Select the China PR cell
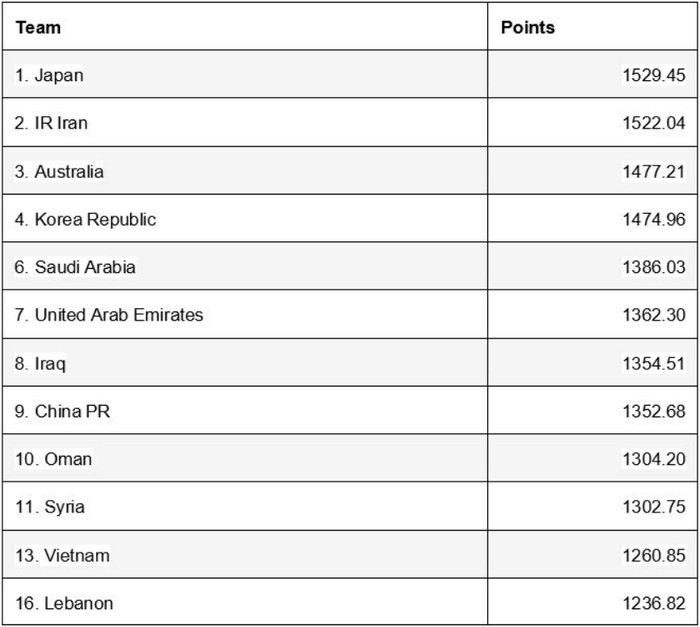 [62, 411]
